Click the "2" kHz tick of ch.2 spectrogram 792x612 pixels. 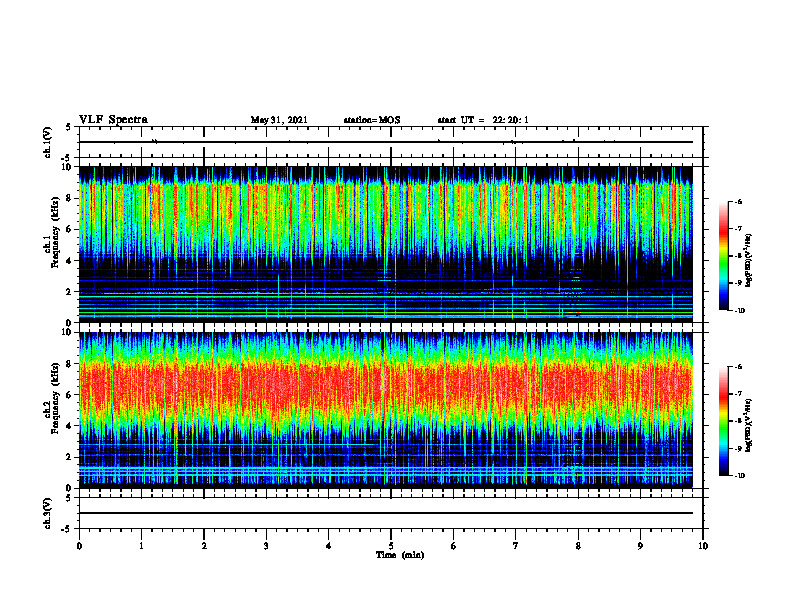pos(70,457)
